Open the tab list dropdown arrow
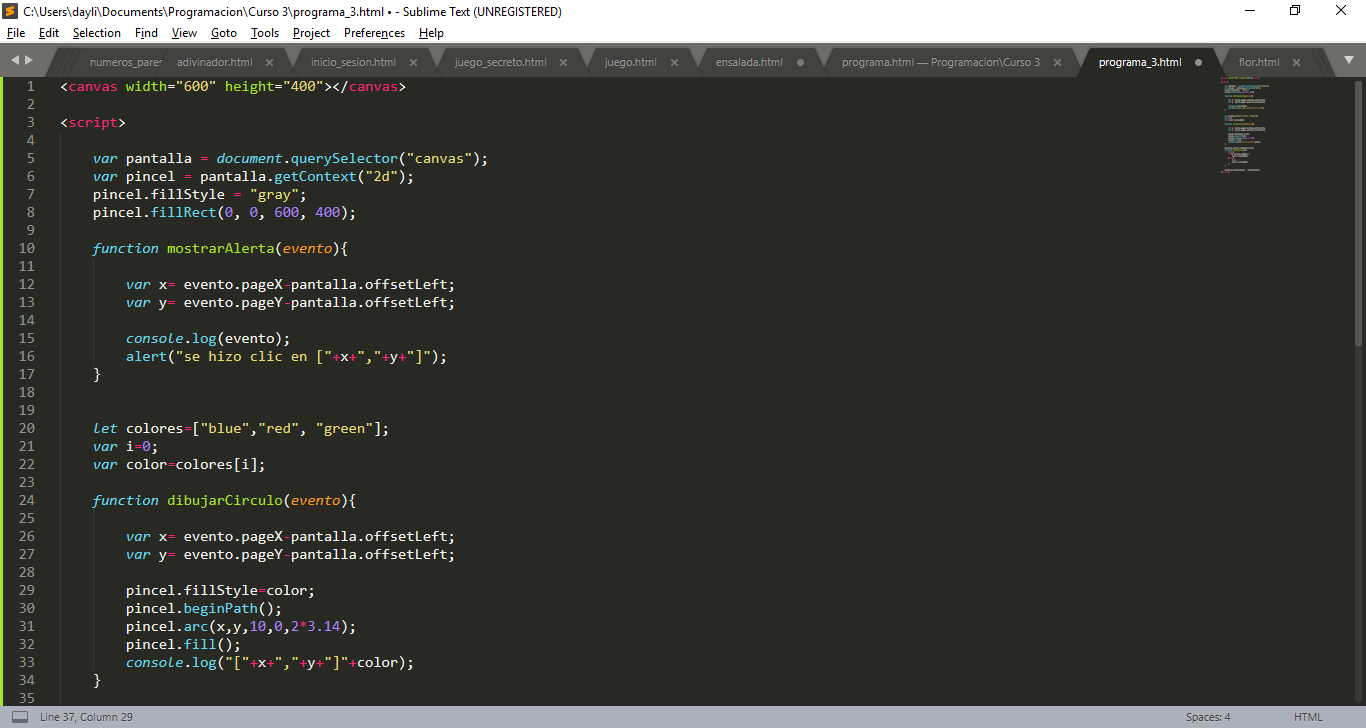 (1347, 61)
